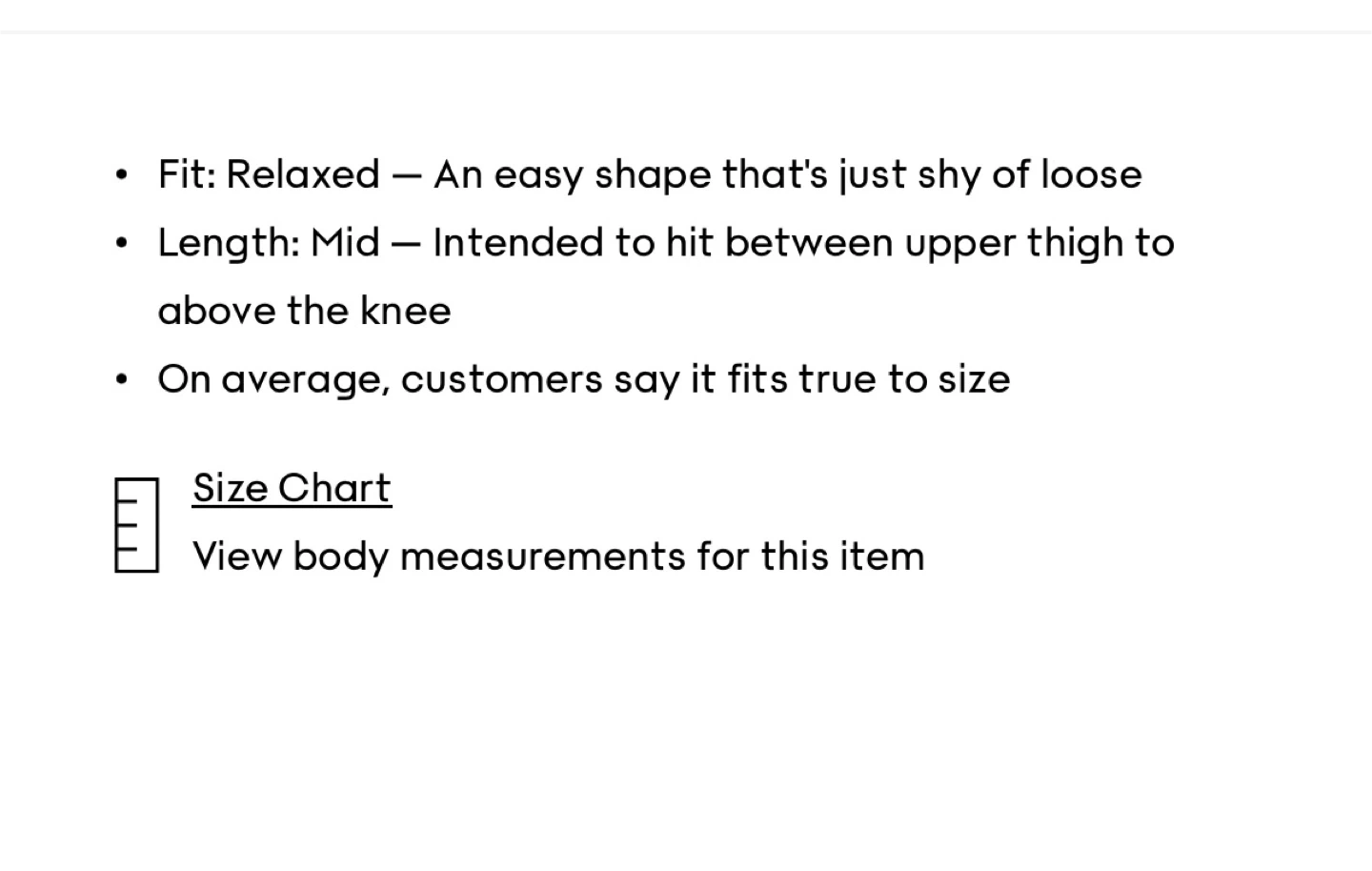
Task: Click the 'above the knee' text line
Action: [304, 312]
